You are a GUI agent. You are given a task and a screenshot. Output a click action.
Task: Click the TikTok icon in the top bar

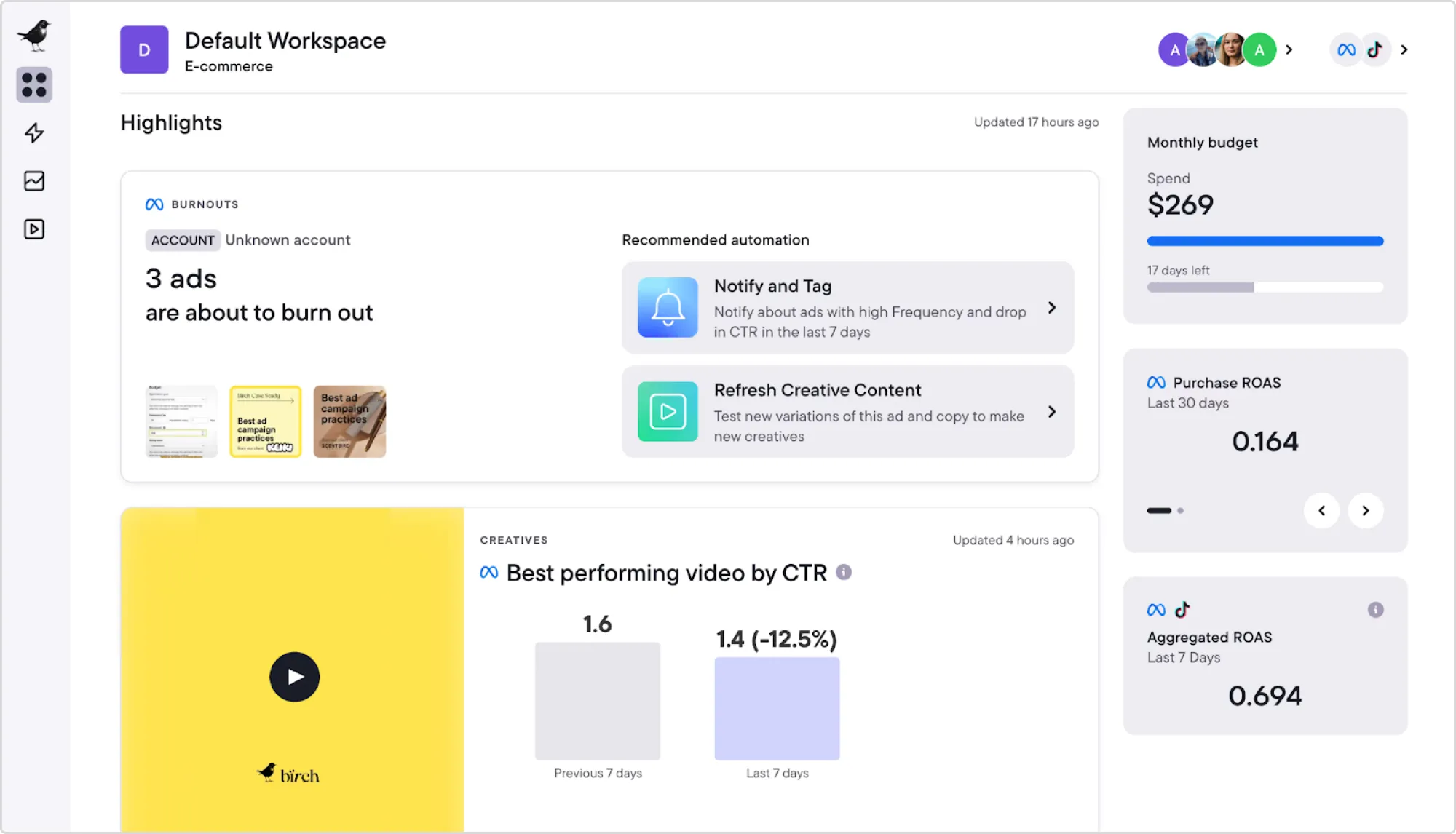point(1376,49)
